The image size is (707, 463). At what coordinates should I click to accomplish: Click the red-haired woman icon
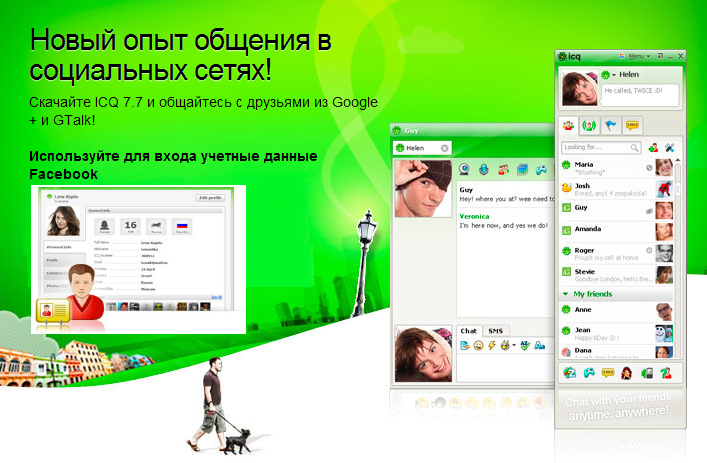coord(627,373)
